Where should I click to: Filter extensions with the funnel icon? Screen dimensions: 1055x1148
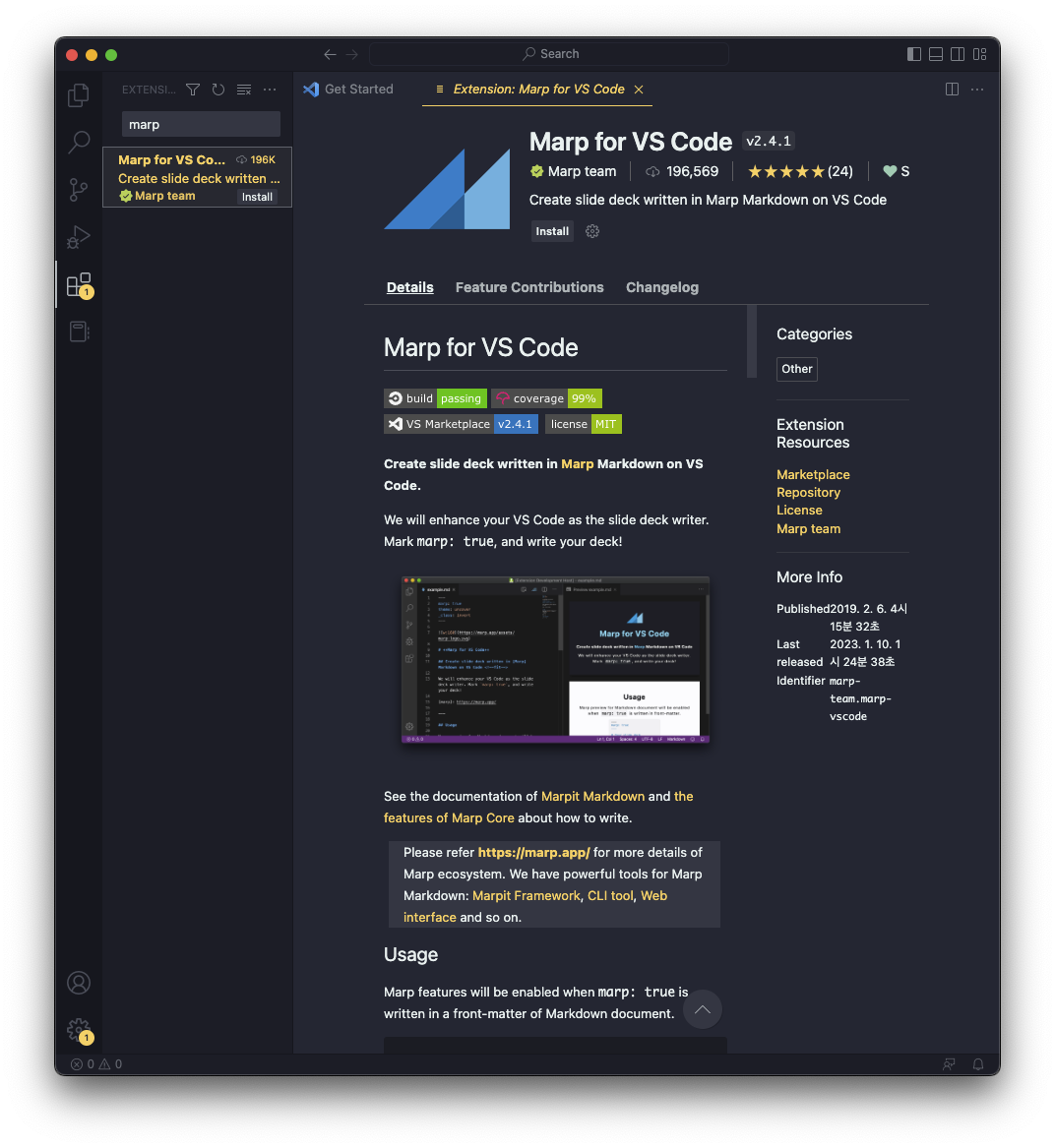[x=193, y=90]
